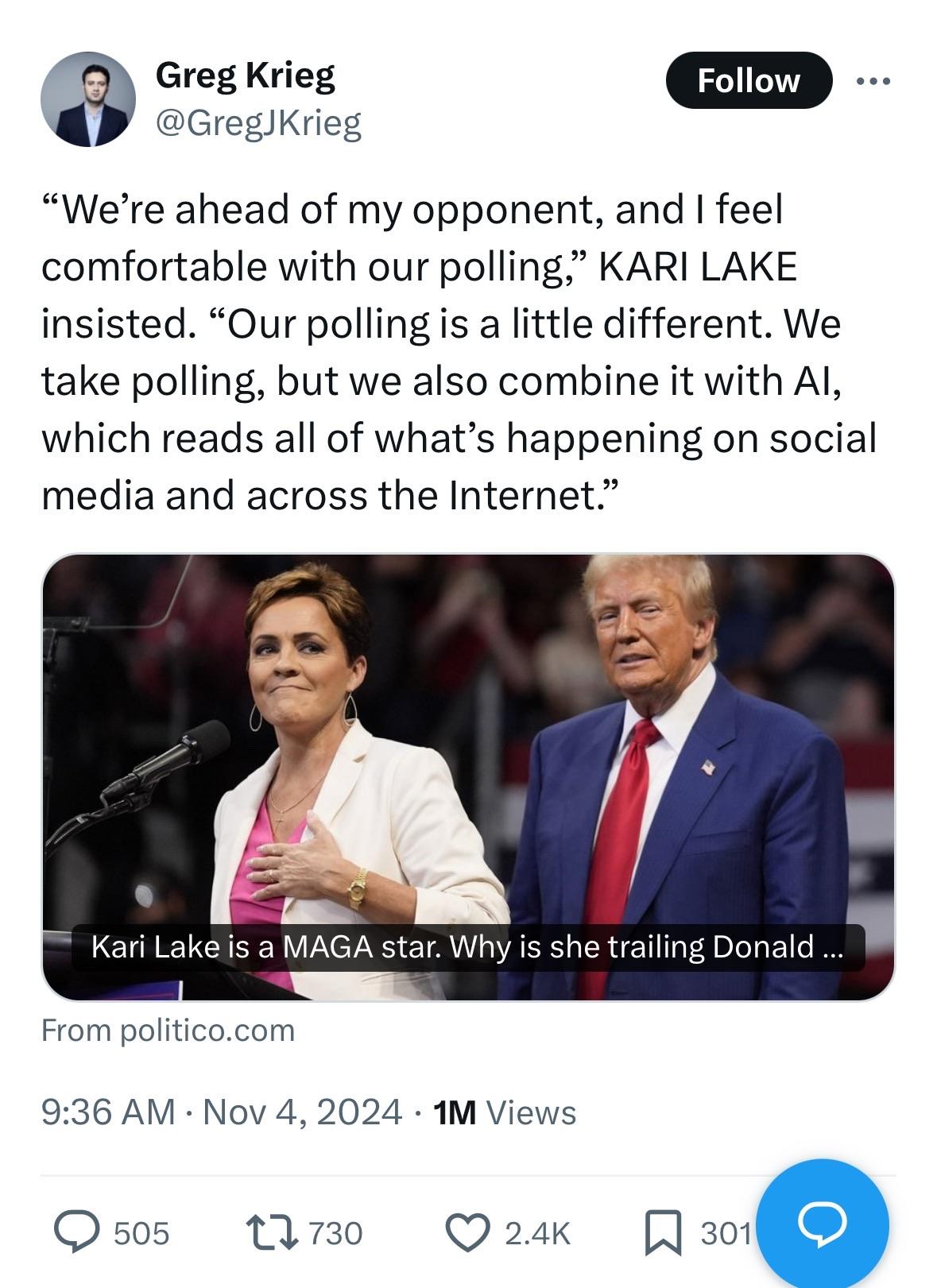Open the Greg Krieg display name
Image resolution: width=937 pixels, height=1288 pixels.
246,75
